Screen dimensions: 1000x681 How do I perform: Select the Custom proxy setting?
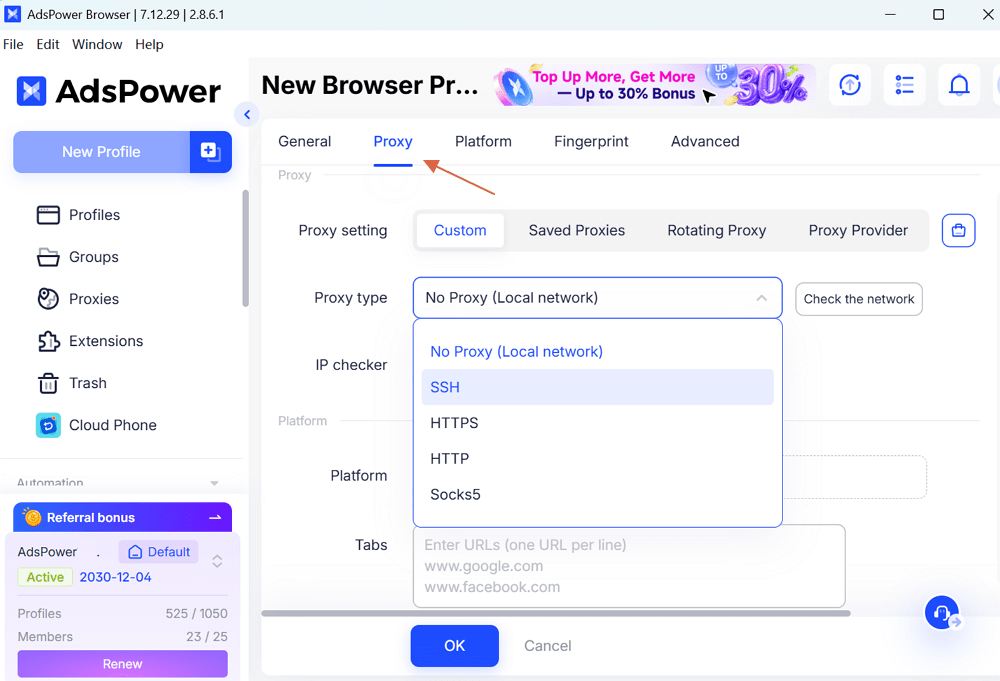[460, 230]
